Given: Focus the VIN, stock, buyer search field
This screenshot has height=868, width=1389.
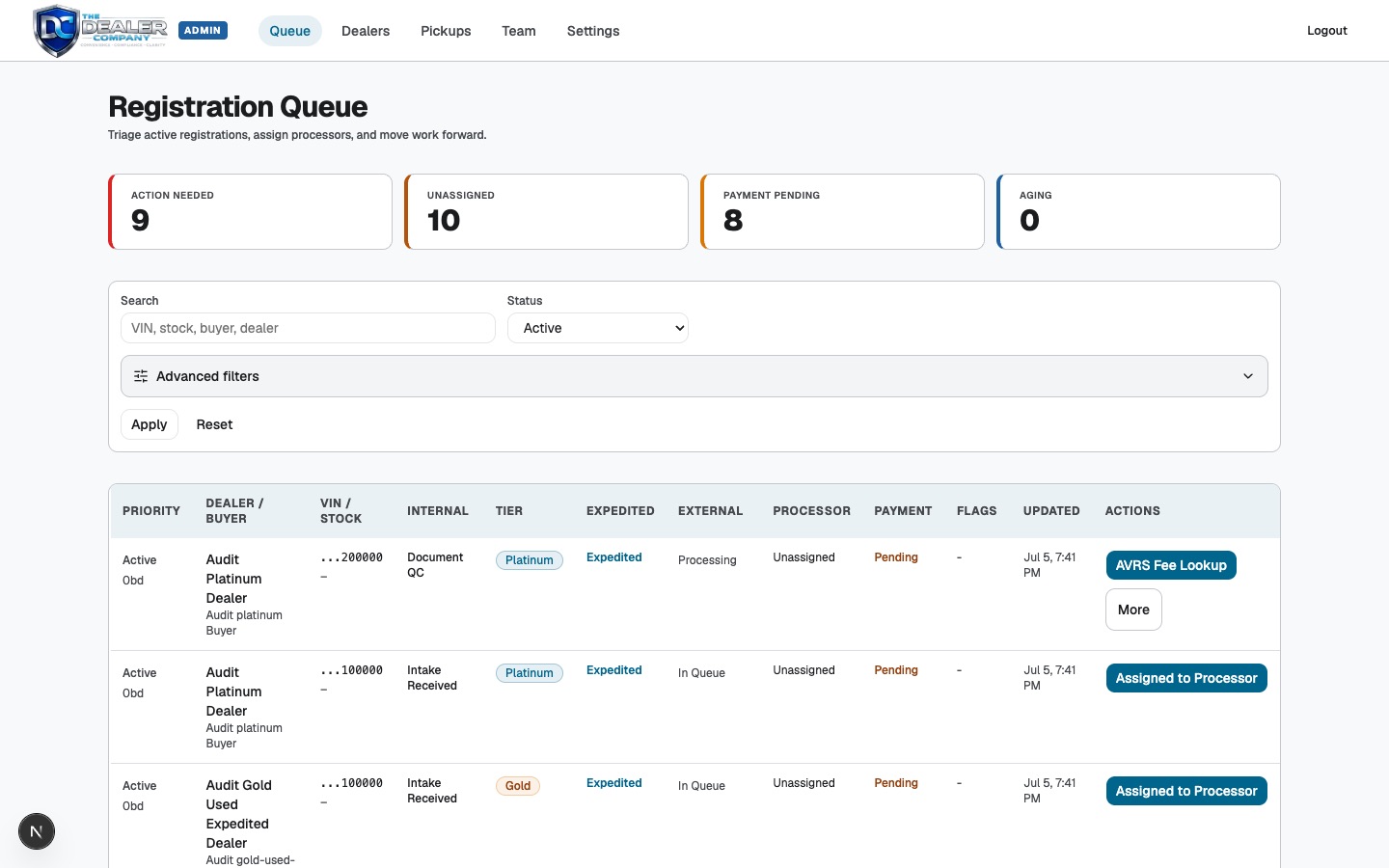Looking at the screenshot, I should [x=308, y=328].
